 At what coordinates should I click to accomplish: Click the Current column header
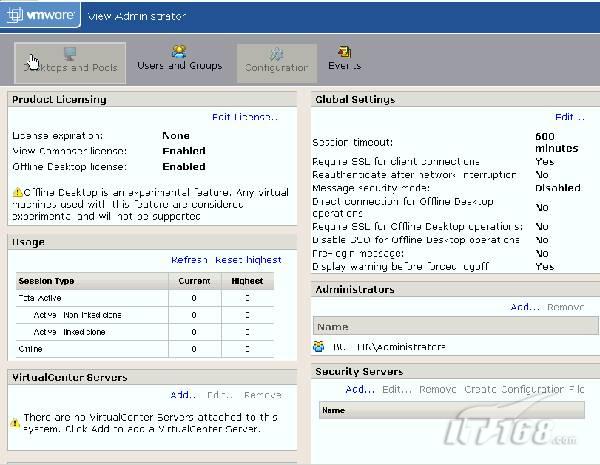(x=194, y=281)
